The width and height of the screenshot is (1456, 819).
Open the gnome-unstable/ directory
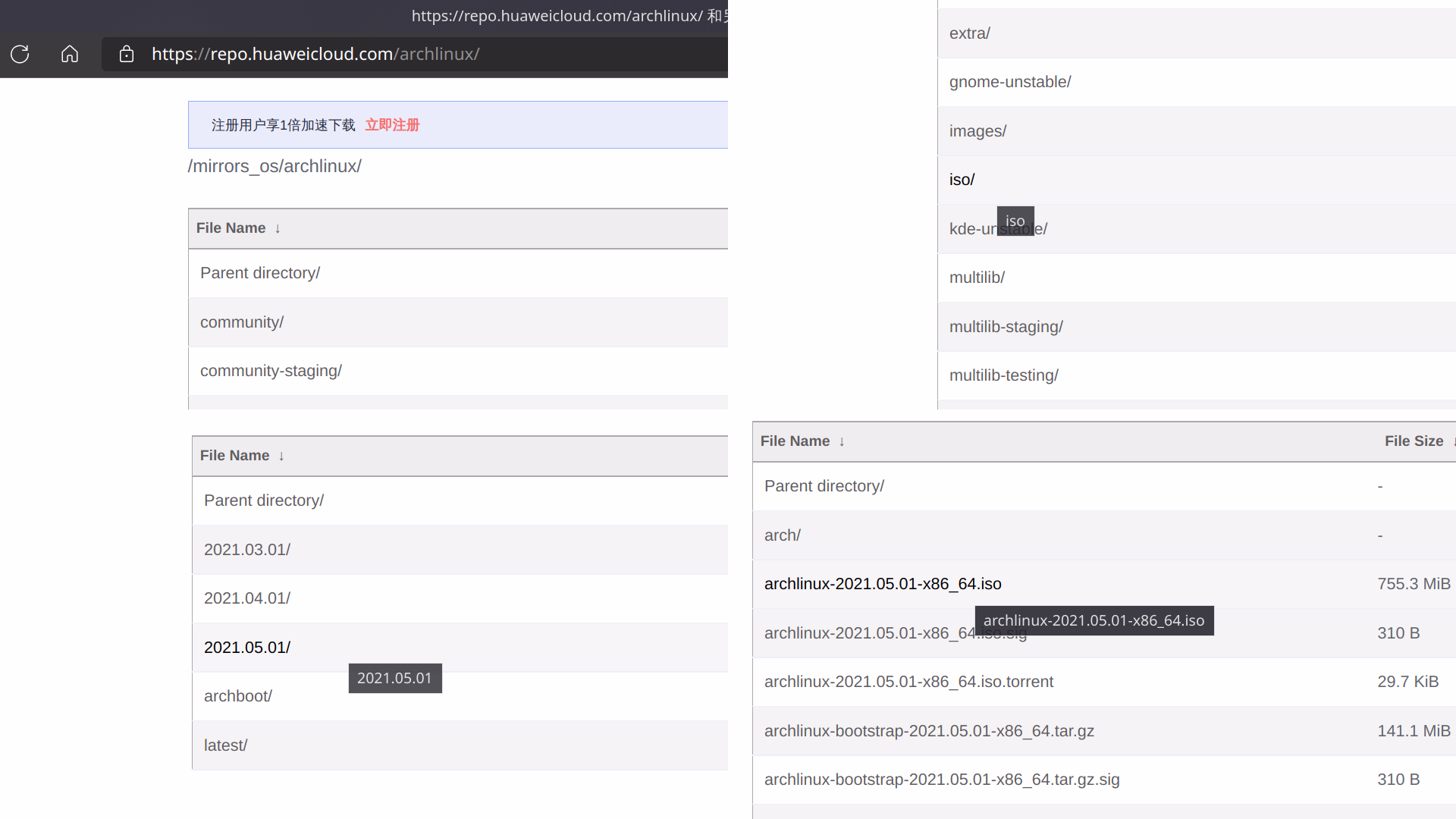click(1009, 82)
